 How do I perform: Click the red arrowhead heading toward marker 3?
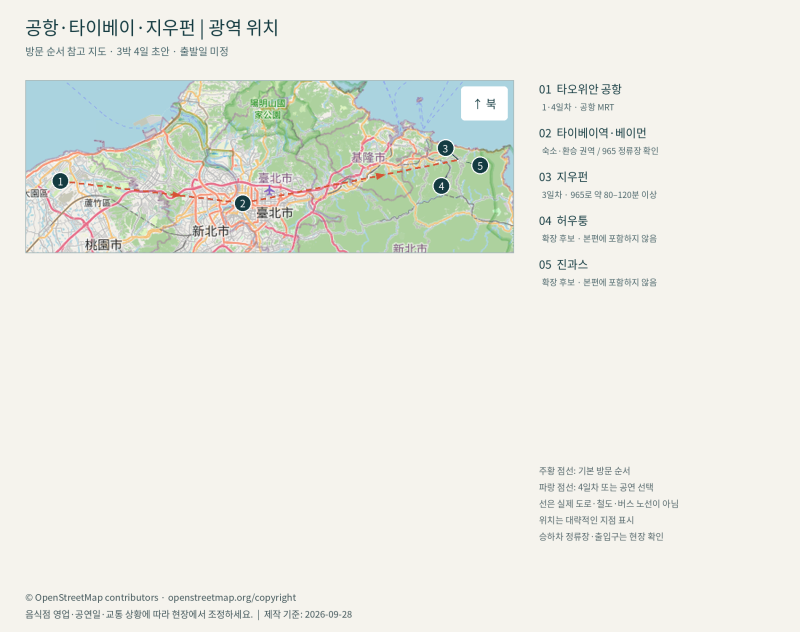tap(380, 176)
